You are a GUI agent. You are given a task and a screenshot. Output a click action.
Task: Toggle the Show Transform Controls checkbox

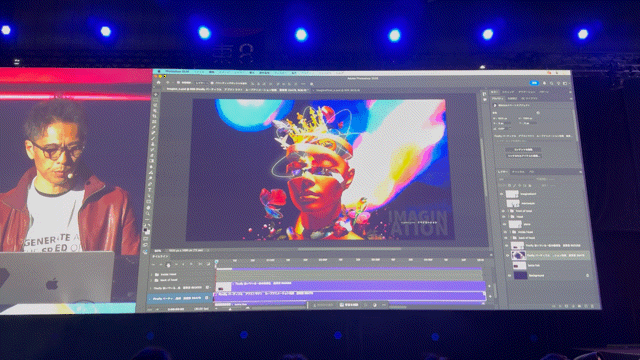tap(212, 83)
